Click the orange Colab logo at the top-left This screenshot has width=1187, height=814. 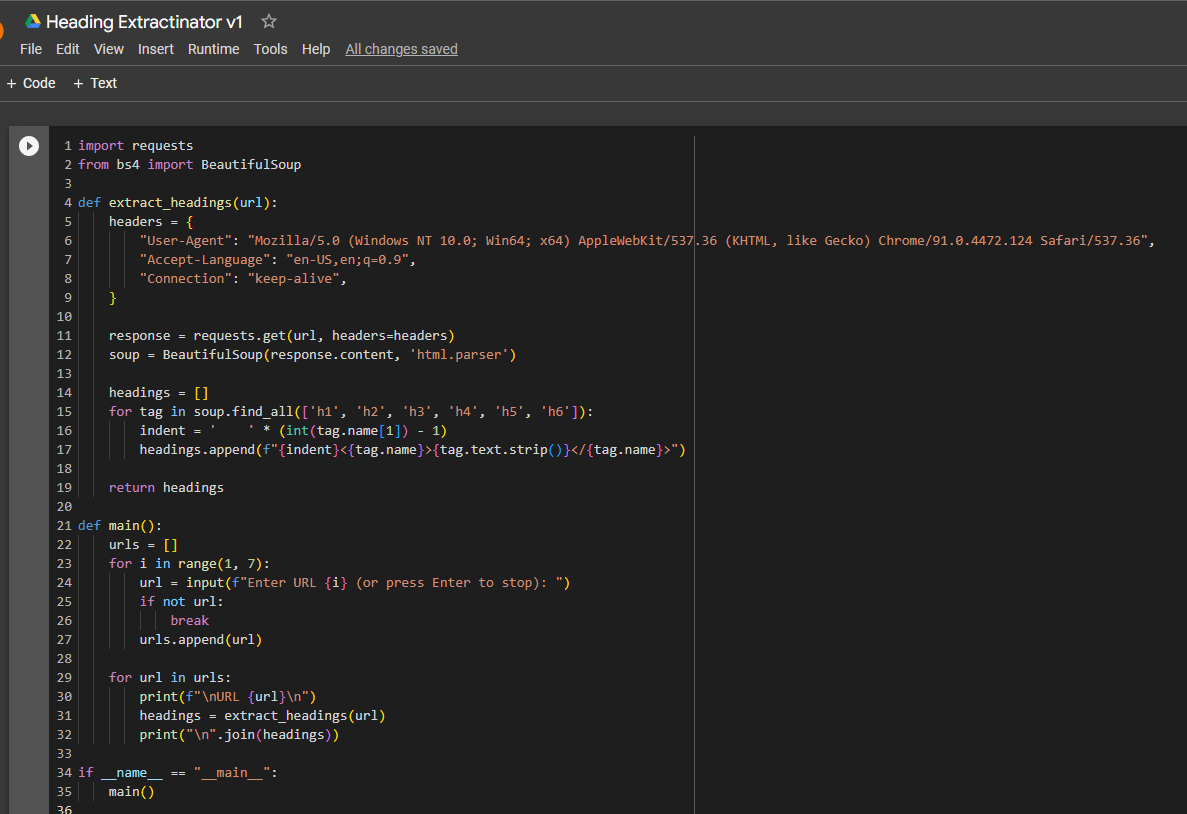(x=3, y=30)
